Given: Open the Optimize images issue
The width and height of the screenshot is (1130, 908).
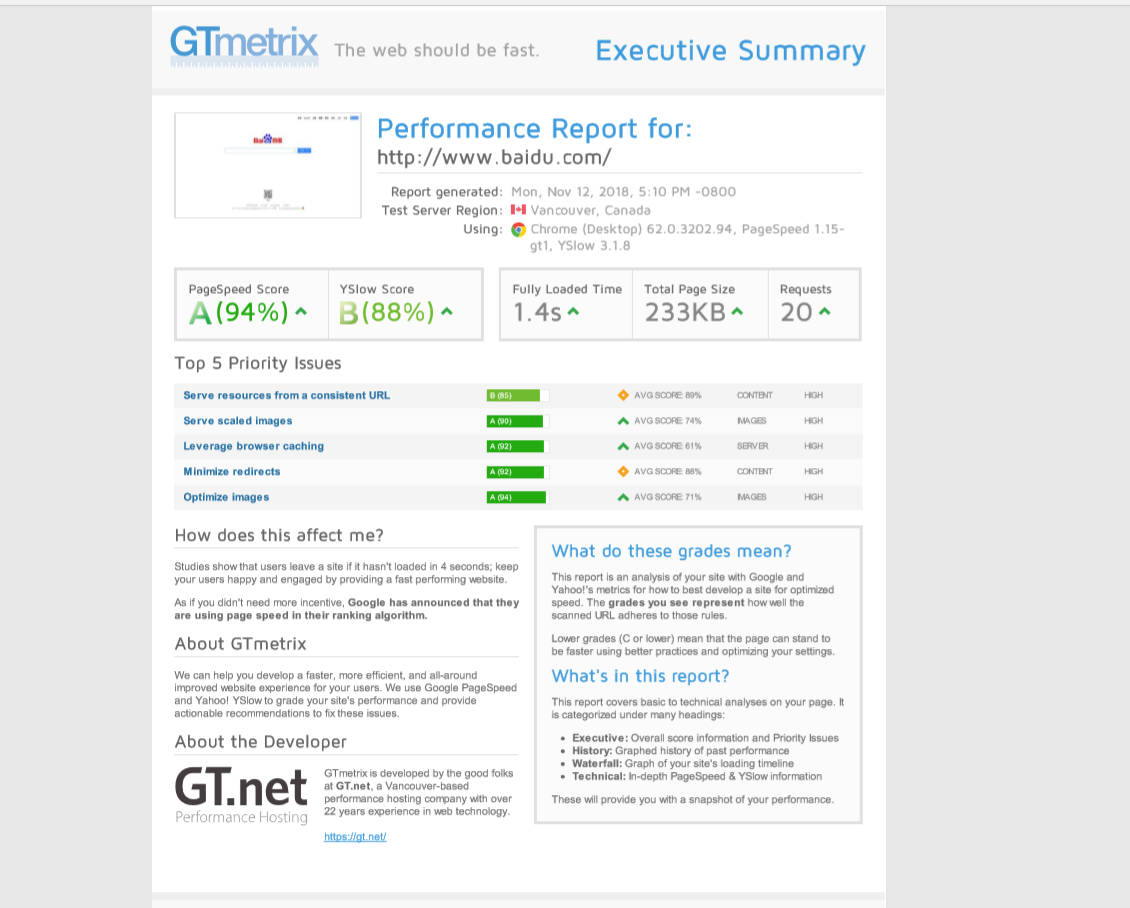Looking at the screenshot, I should click(x=226, y=497).
